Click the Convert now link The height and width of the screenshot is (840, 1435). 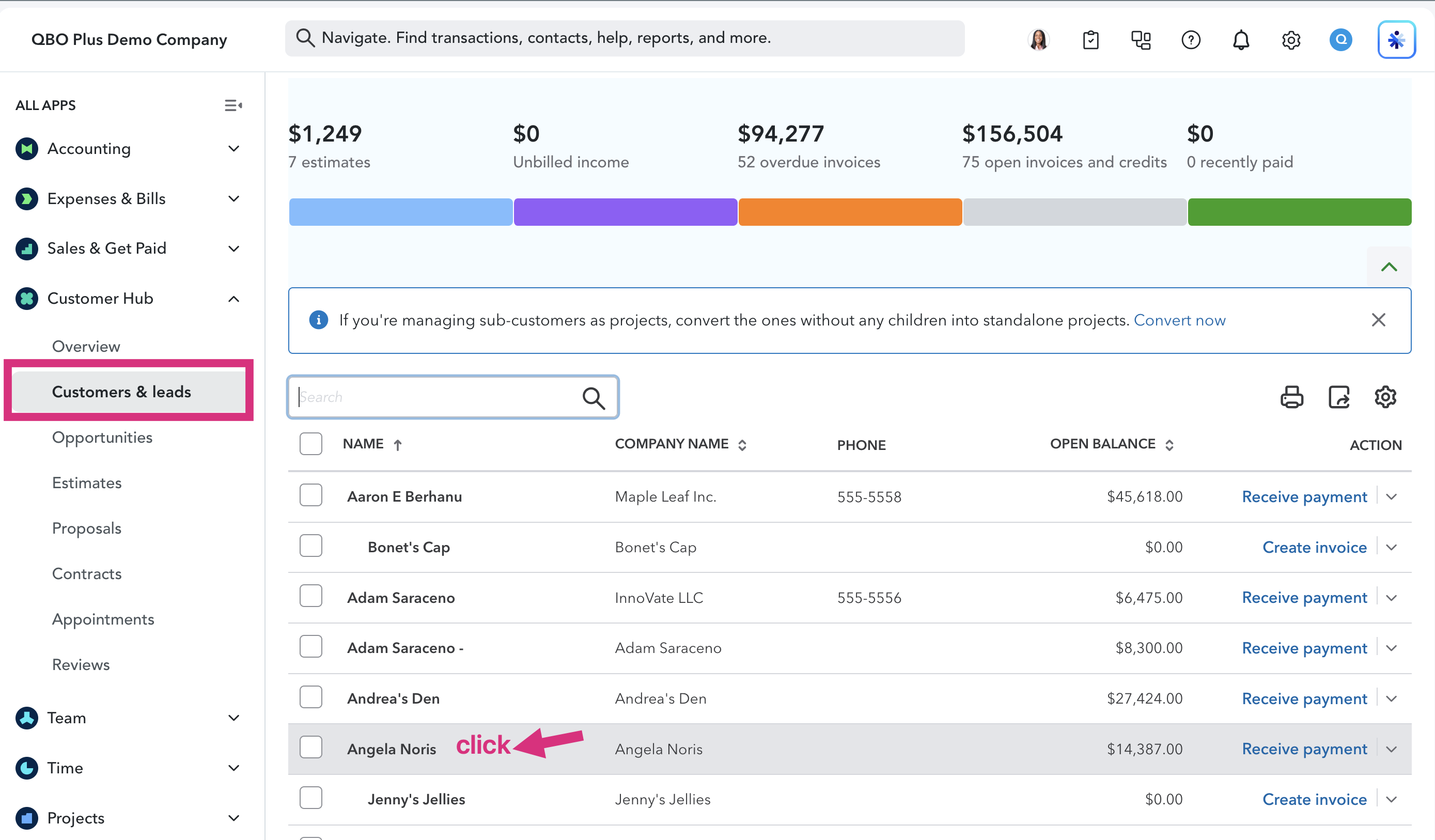coord(1179,320)
